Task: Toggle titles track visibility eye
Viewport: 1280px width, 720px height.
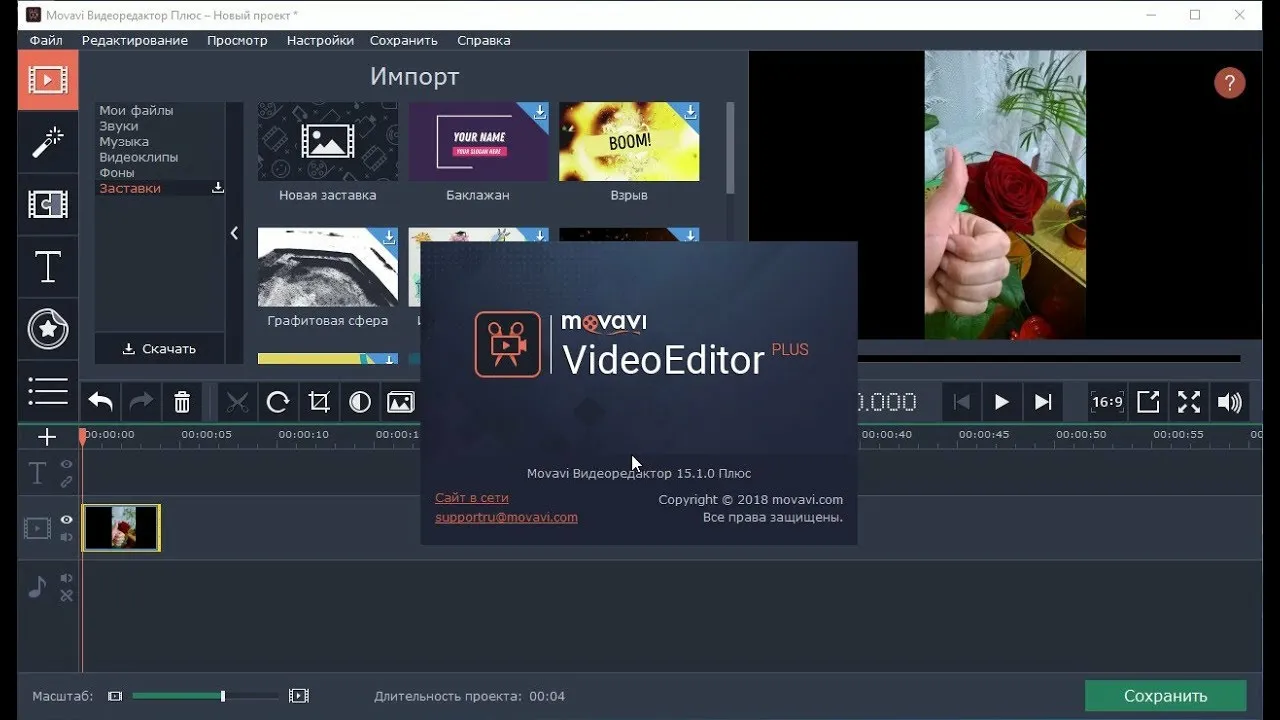Action: [x=66, y=465]
